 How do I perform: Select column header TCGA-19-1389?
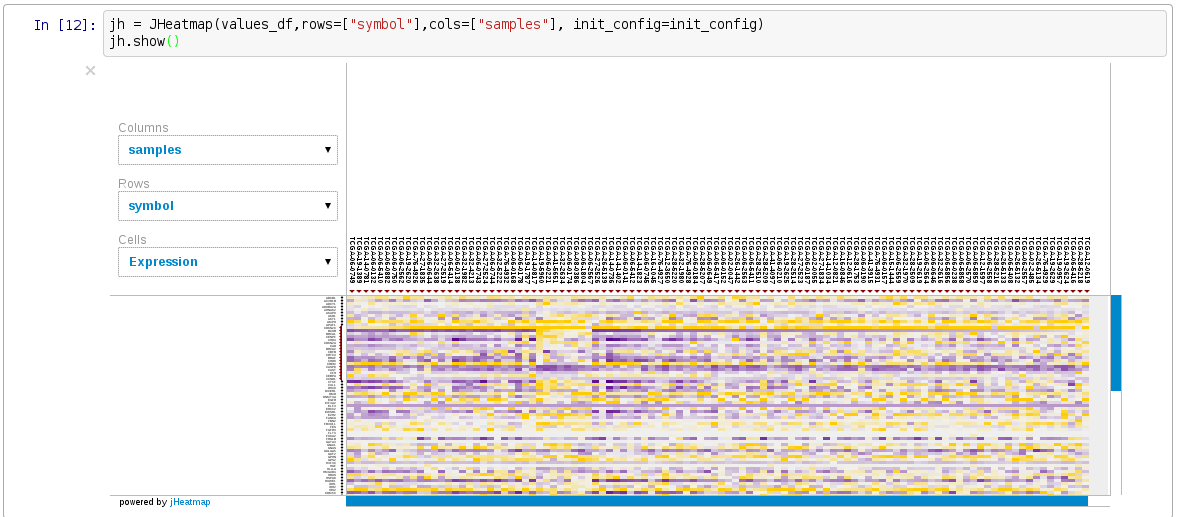tap(359, 260)
